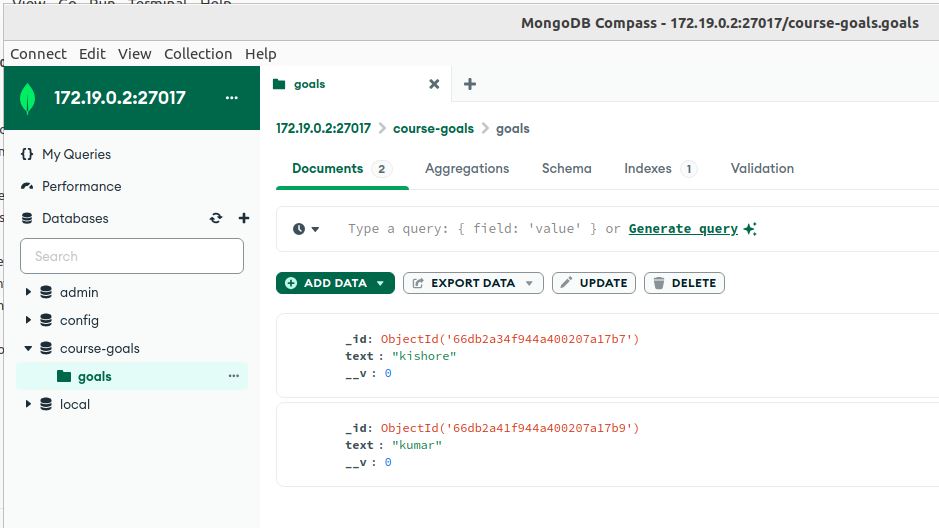Expand the admin database
Image resolution: width=939 pixels, height=528 pixels.
(28, 292)
